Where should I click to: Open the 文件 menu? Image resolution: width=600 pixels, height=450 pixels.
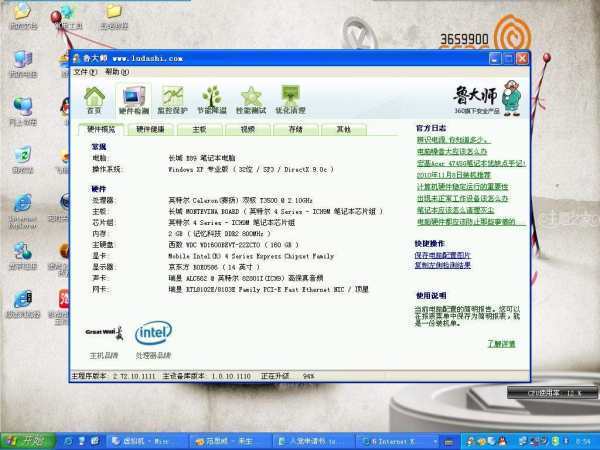[x=85, y=72]
